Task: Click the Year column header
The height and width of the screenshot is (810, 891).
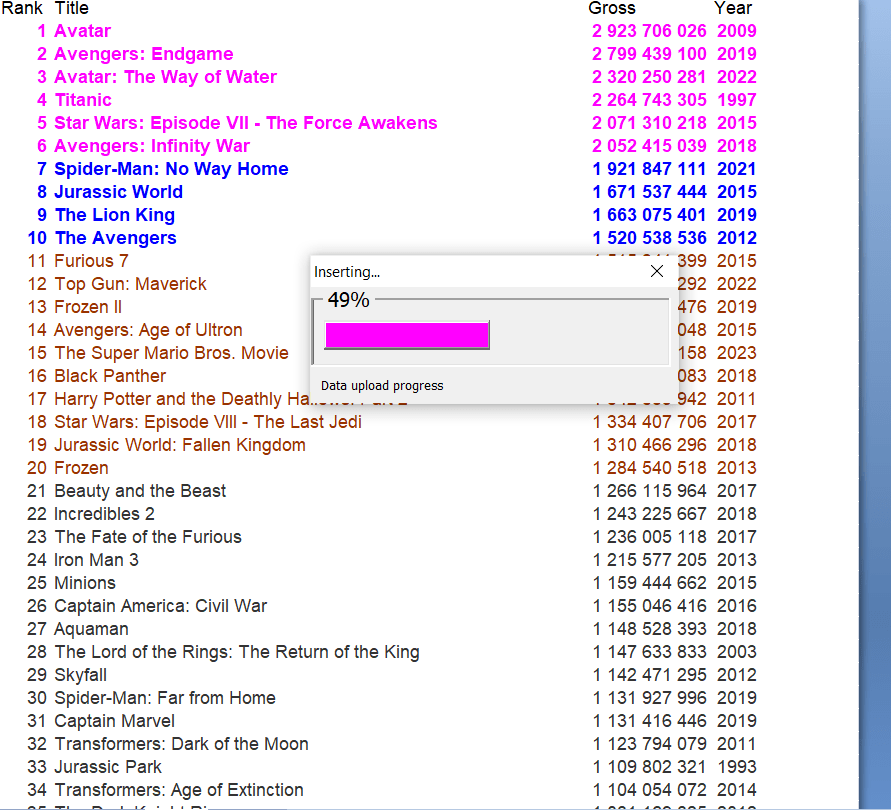Action: coord(733,8)
